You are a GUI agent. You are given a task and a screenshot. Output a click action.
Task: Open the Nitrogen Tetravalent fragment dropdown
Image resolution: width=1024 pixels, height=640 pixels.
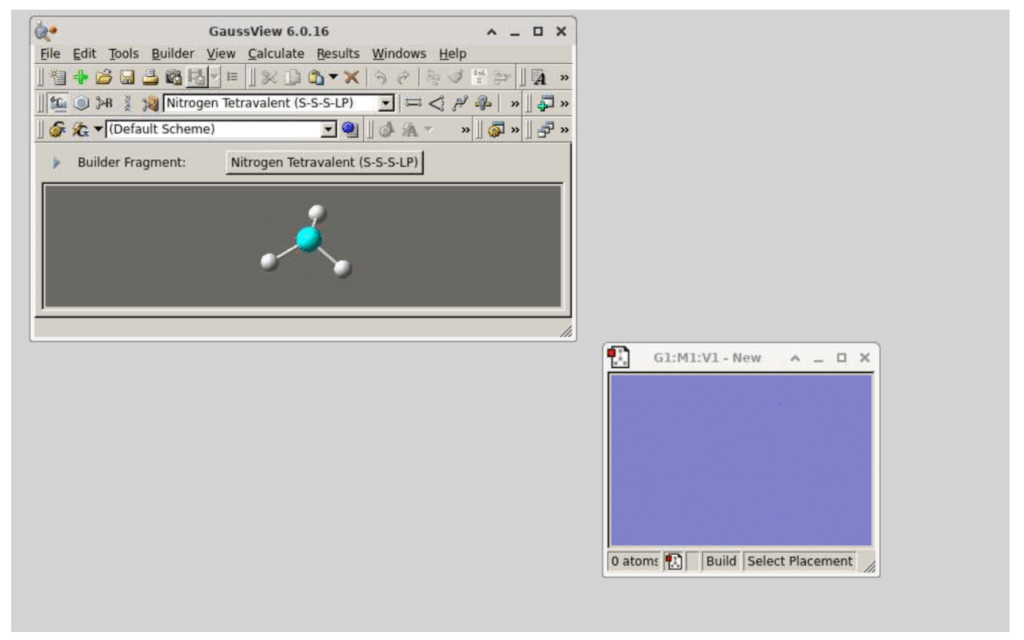[386, 103]
